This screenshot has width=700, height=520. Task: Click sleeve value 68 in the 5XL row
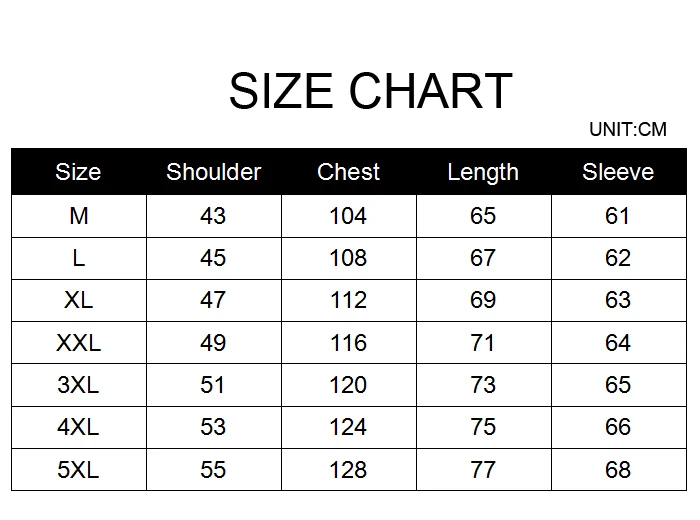(x=618, y=470)
